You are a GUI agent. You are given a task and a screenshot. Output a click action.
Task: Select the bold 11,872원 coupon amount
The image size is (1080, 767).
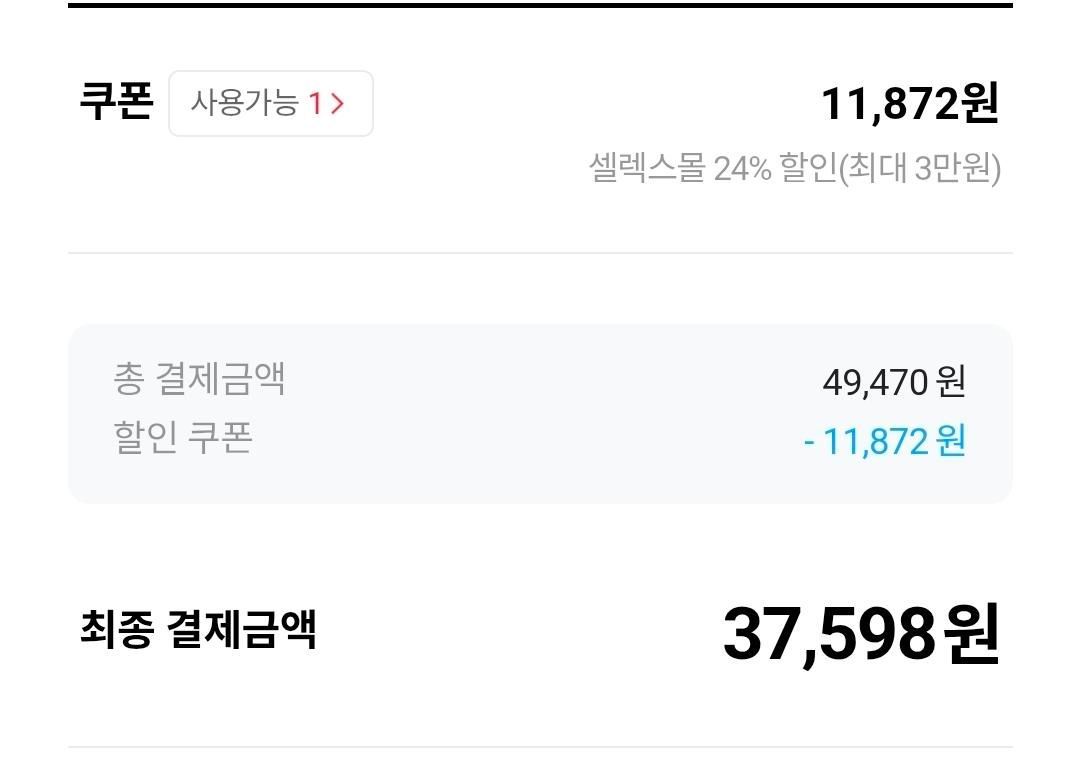(x=909, y=103)
